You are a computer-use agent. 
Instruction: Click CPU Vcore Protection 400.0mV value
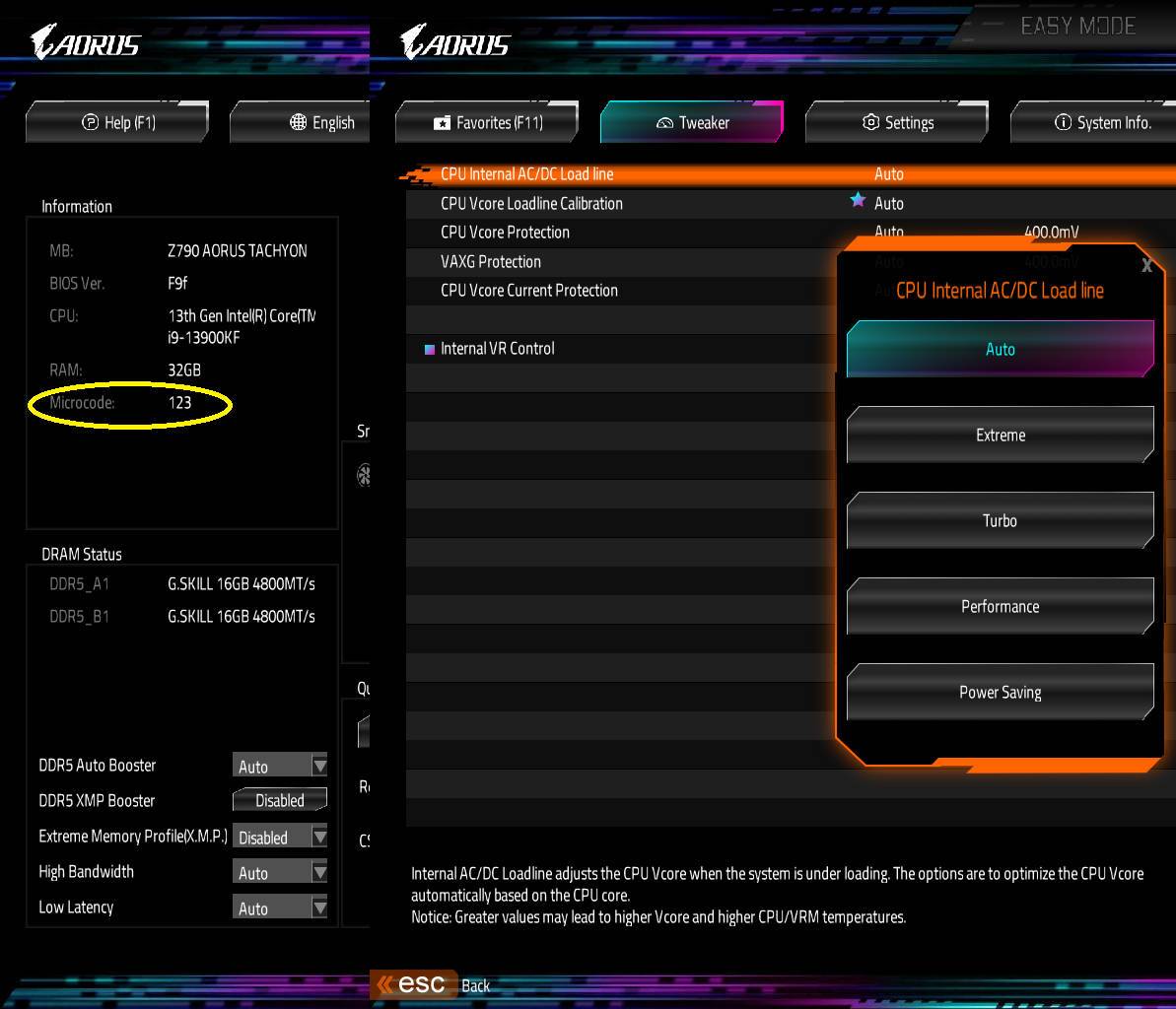tap(1051, 233)
